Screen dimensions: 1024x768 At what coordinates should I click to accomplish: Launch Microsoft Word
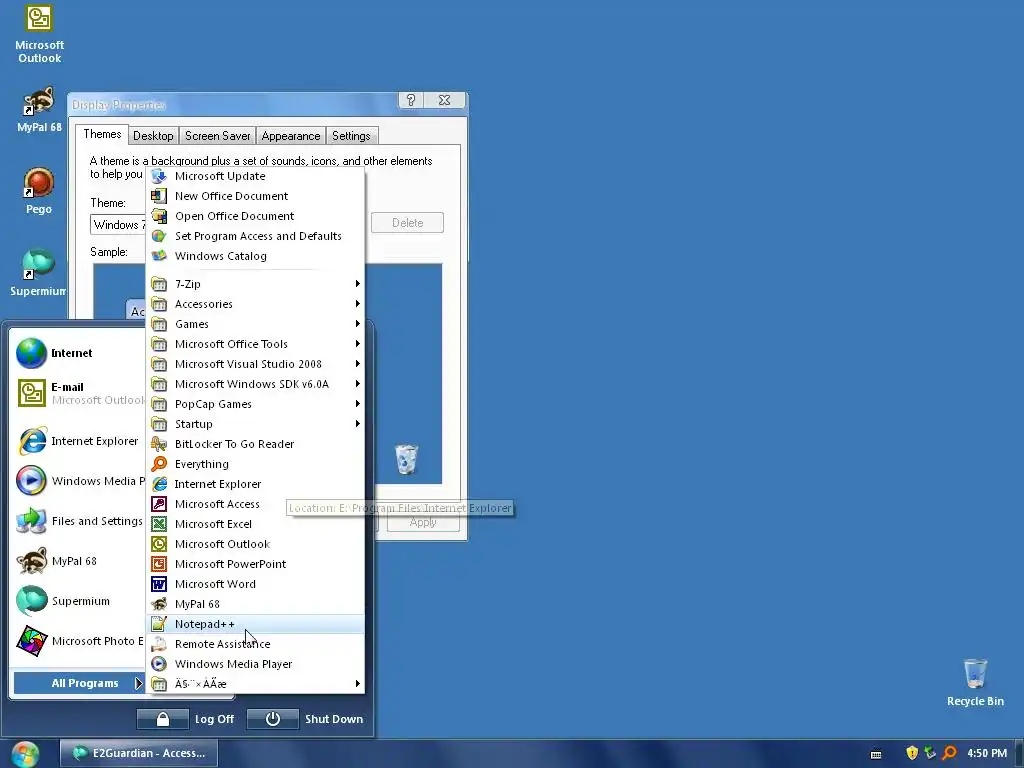[x=255, y=584]
